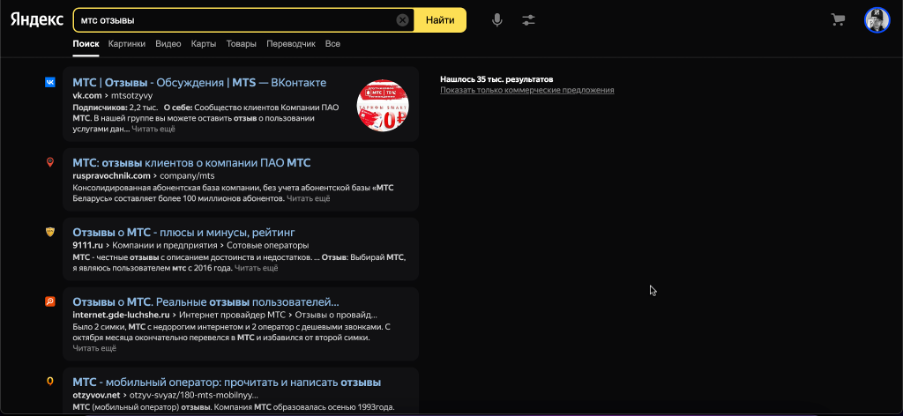
Task: Open the shopping cart icon
Action: pos(838,20)
